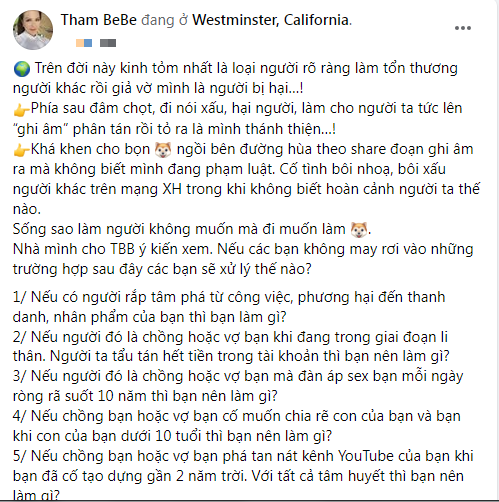Click the "đang ở" text in the header
The image size is (499, 502).
pos(165,20)
